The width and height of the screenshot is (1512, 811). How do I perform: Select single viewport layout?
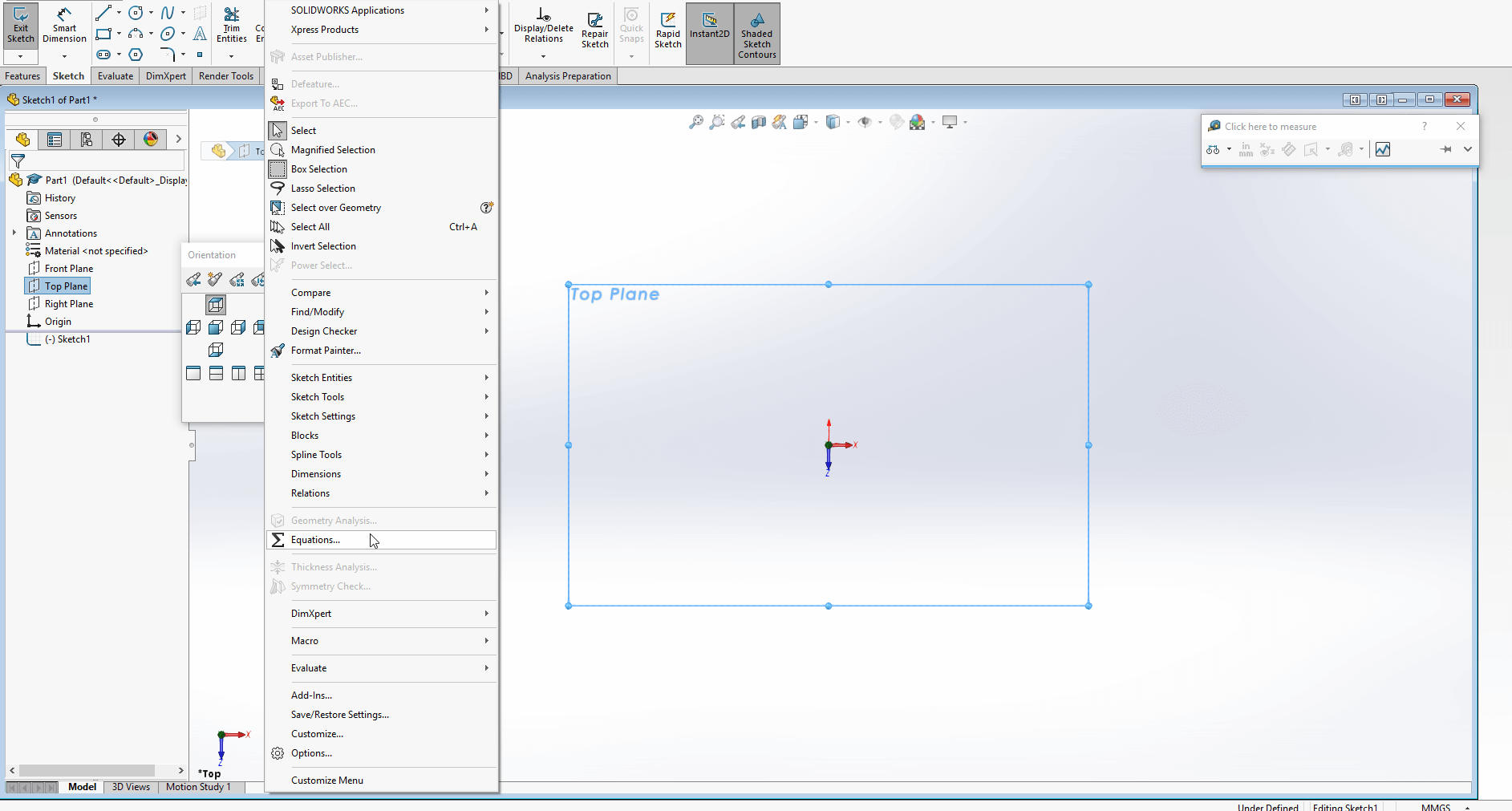(x=193, y=373)
